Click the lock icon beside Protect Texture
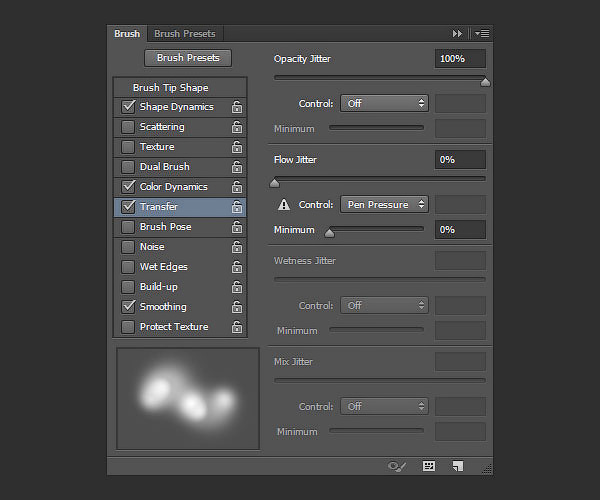The image size is (600, 500). (x=237, y=327)
